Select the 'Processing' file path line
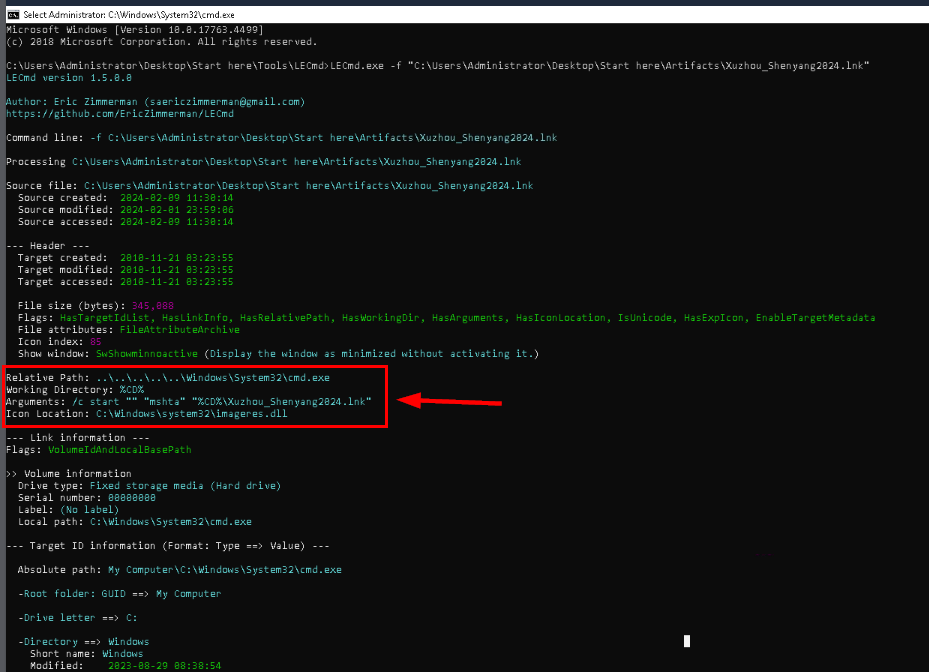 click(x=264, y=162)
